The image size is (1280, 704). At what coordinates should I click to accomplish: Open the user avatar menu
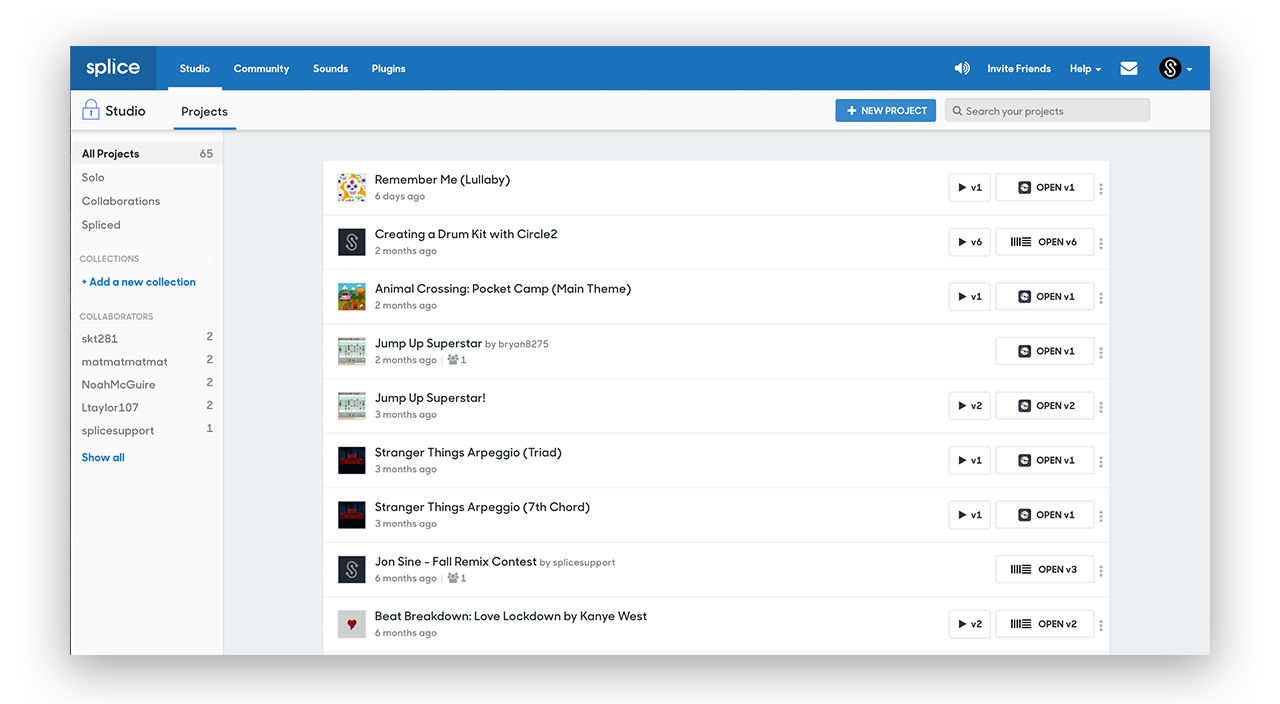click(1175, 68)
